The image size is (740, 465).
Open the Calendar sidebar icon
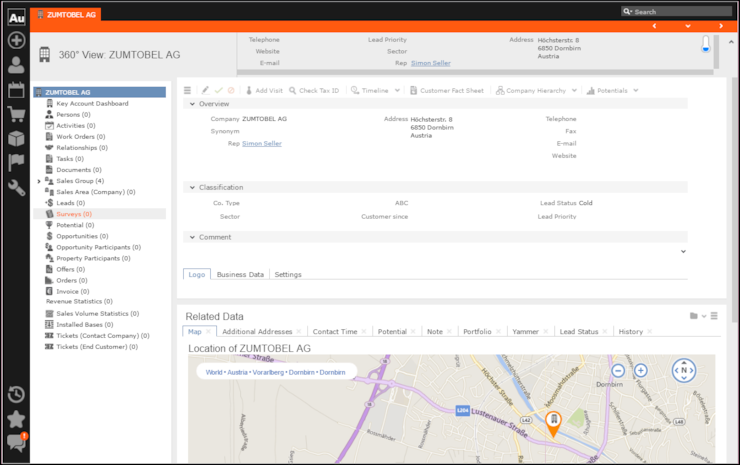click(x=16, y=89)
